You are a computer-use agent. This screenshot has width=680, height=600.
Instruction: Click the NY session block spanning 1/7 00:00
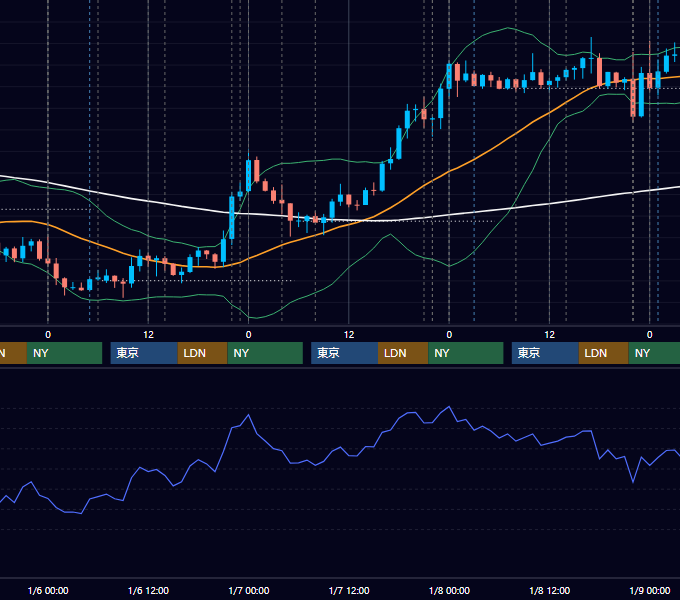point(265,353)
